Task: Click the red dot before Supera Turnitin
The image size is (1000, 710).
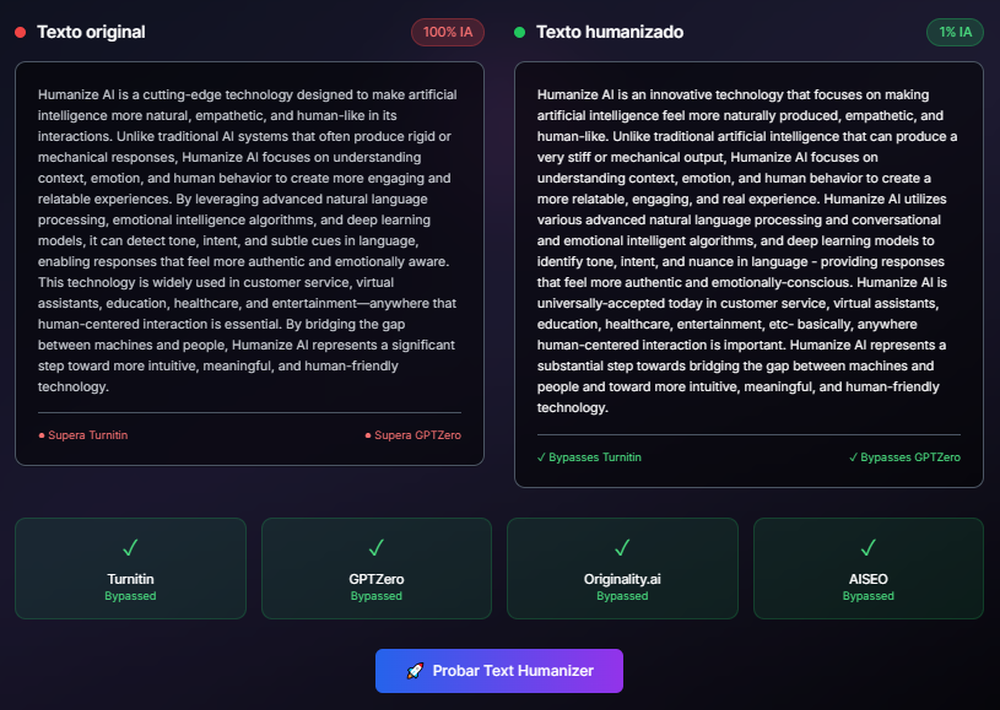Action: click(41, 436)
